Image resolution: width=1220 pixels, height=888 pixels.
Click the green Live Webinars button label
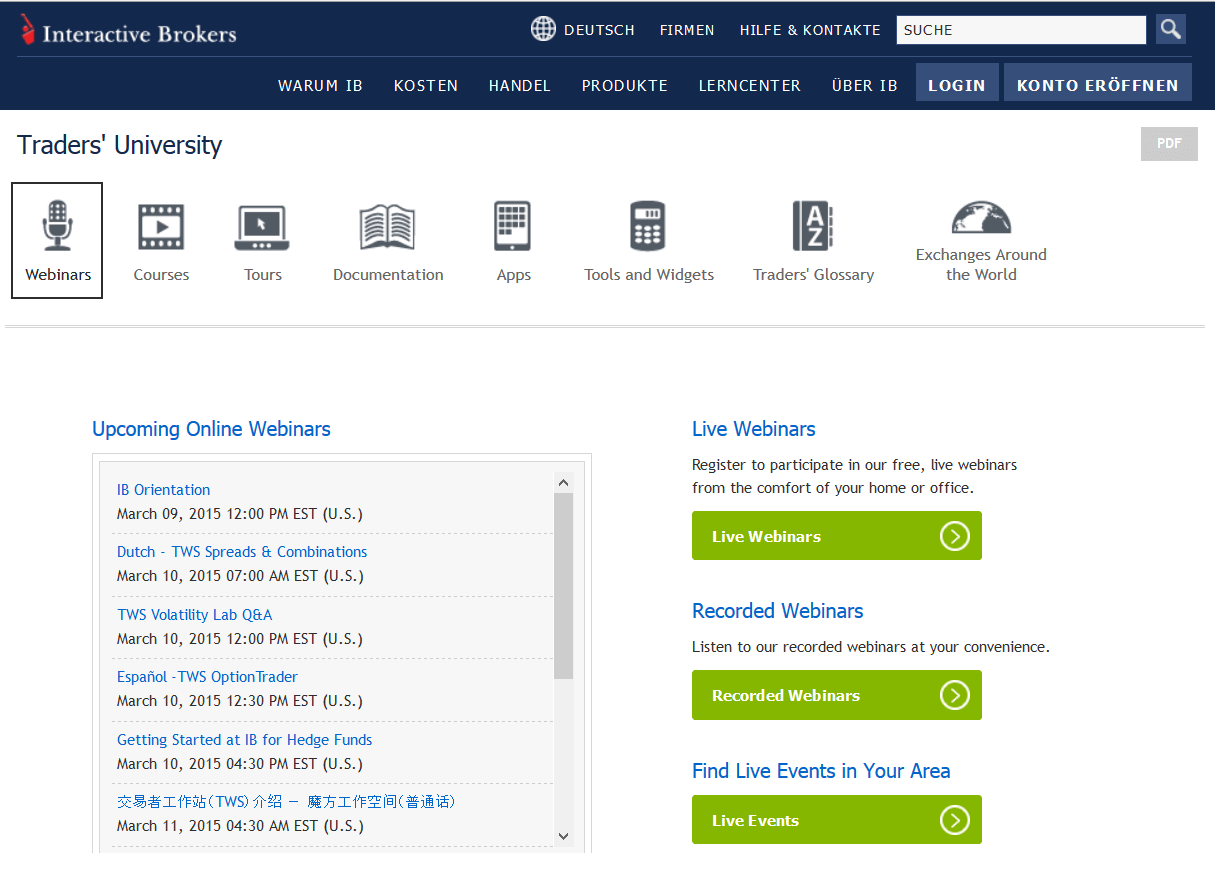[766, 536]
